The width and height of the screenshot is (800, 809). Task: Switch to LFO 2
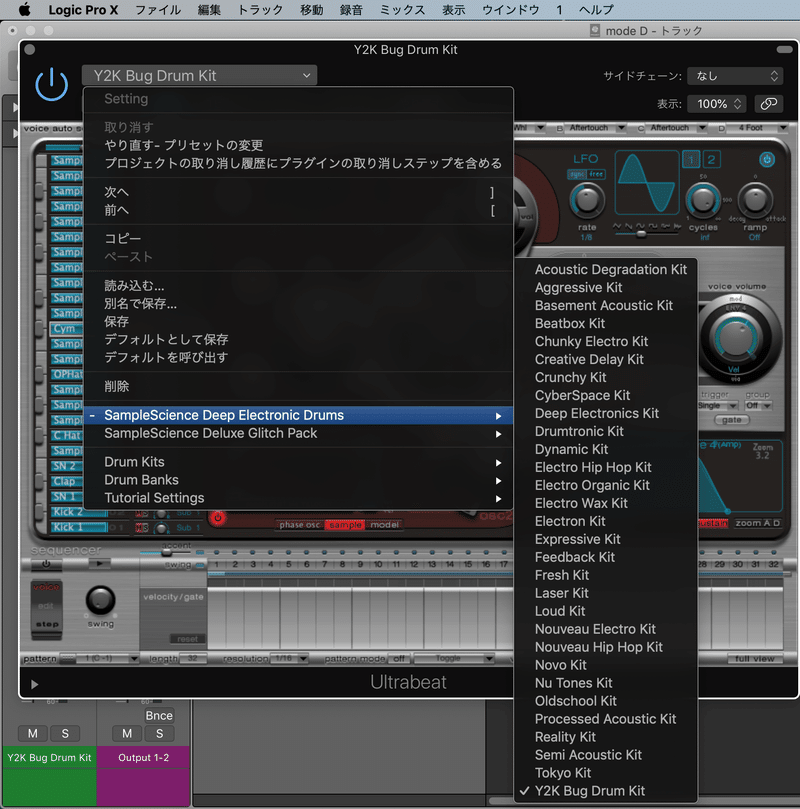click(x=710, y=158)
